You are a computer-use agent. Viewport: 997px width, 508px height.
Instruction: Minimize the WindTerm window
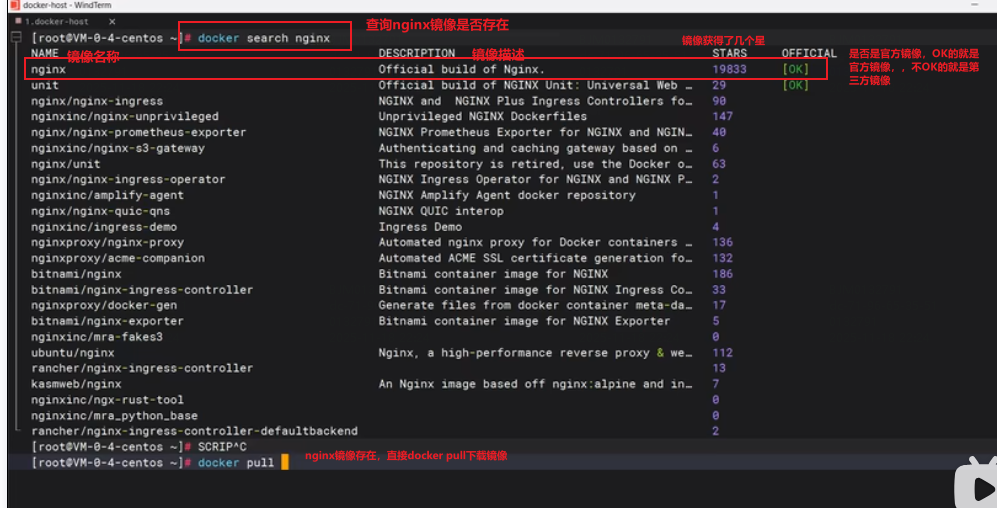[x=974, y=5]
